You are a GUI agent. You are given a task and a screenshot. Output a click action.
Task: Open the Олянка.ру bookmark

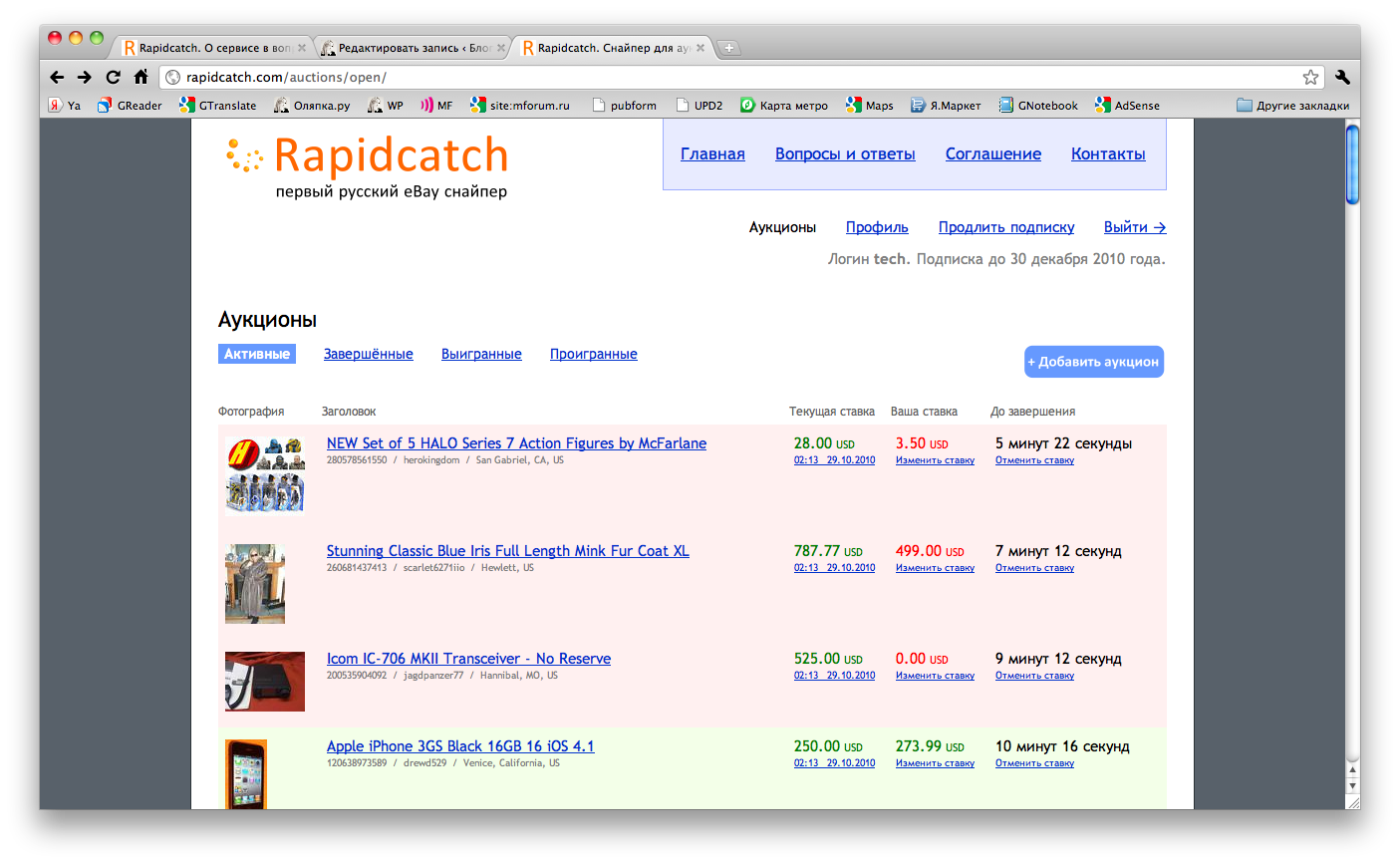pyautogui.click(x=312, y=105)
